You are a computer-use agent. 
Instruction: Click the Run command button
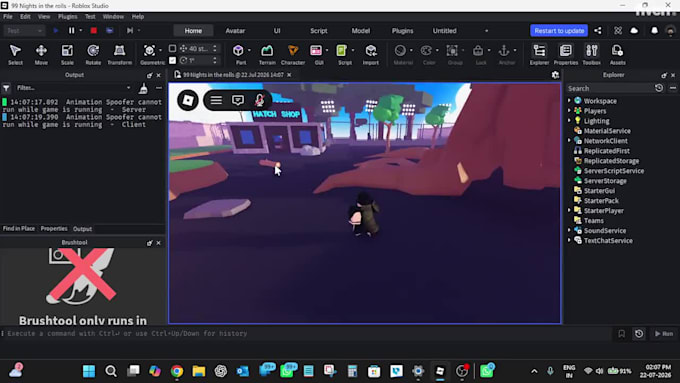pos(664,334)
